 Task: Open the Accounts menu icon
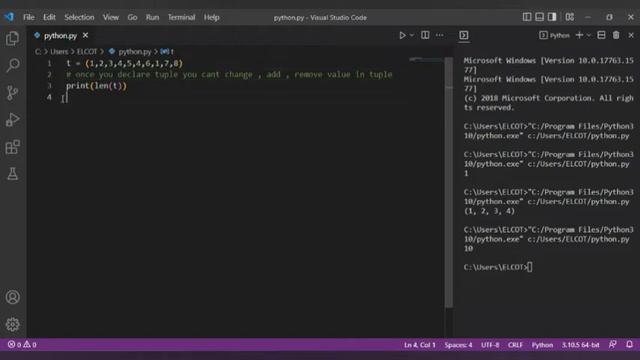coord(13,297)
